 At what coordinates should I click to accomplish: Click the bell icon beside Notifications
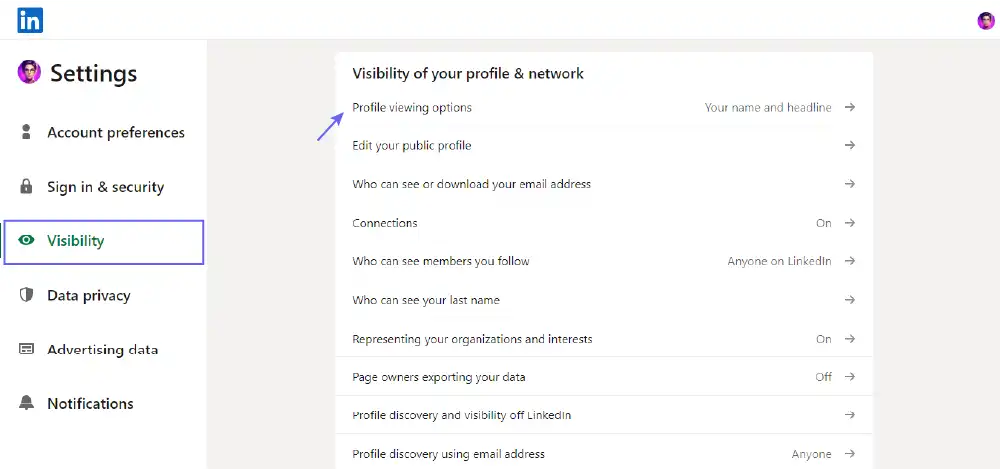27,404
